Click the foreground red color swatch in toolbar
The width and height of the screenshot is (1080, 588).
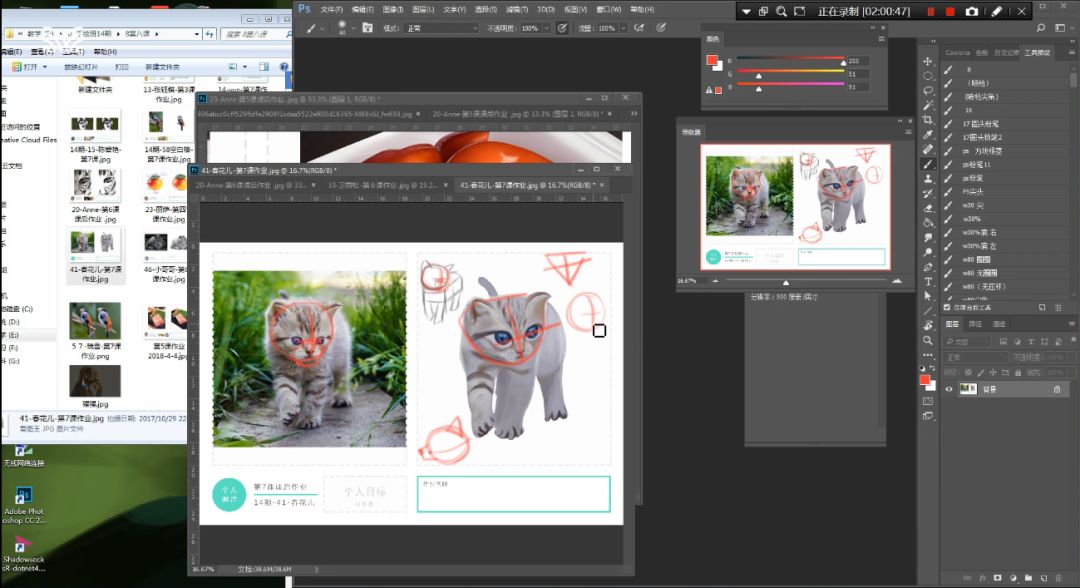(925, 380)
